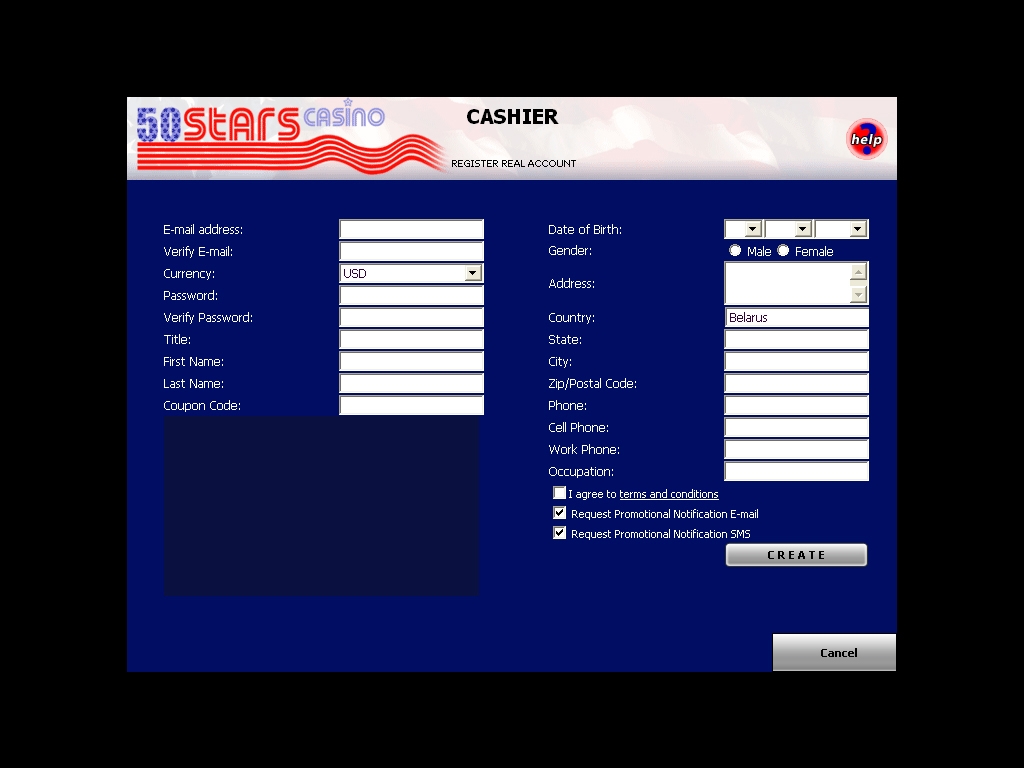Uncheck Request Promotional Notification E-mail
This screenshot has width=1024, height=768.
click(560, 513)
